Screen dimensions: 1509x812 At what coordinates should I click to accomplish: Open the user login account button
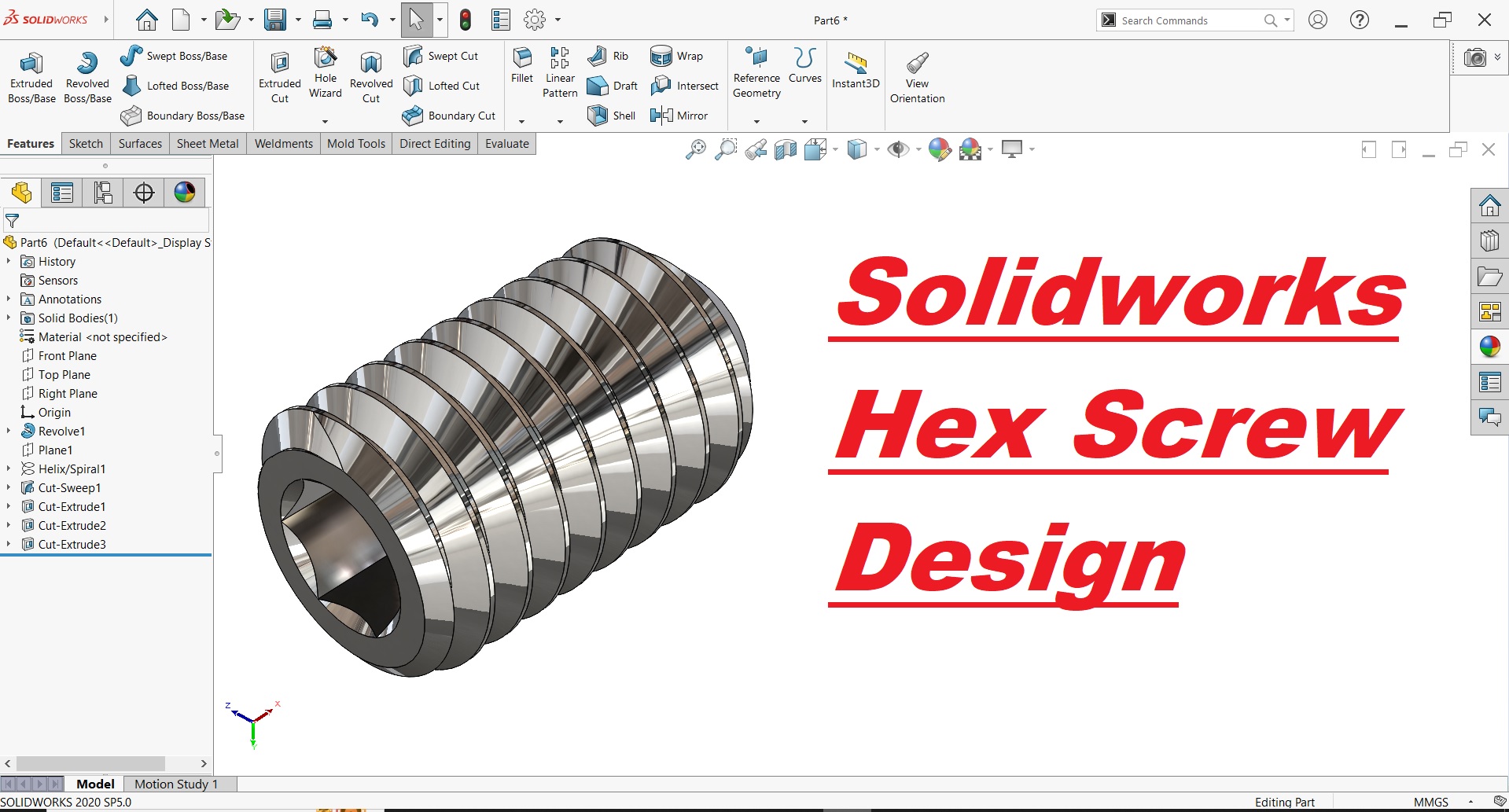[1318, 20]
